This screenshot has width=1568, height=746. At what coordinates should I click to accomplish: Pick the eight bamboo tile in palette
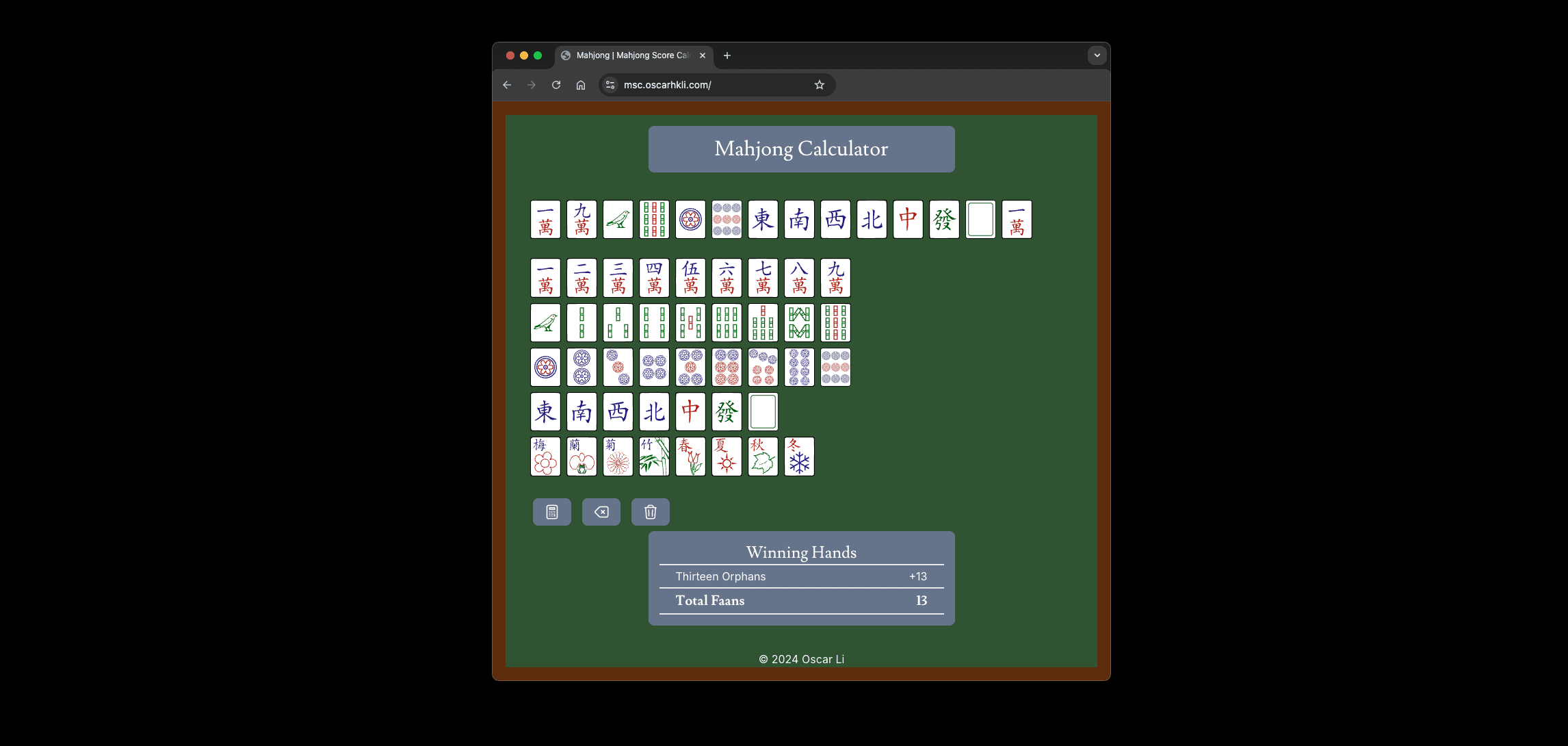point(799,323)
